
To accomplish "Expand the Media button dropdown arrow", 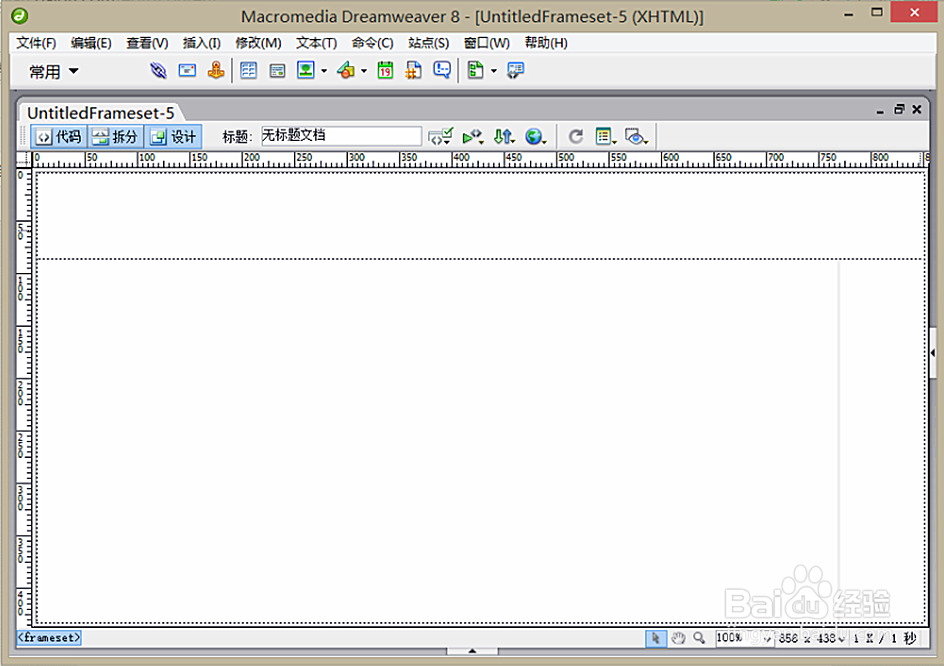I will (x=364, y=71).
